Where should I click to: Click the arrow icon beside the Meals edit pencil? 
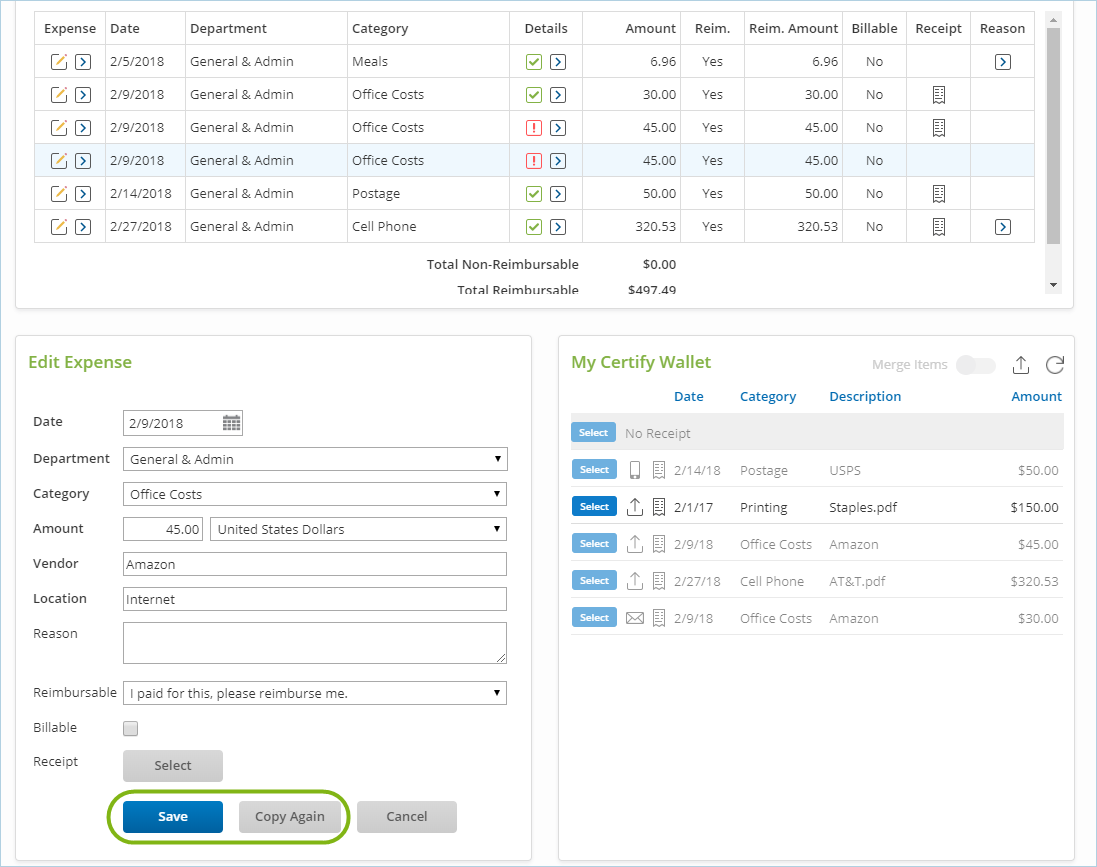pyautogui.click(x=83, y=62)
